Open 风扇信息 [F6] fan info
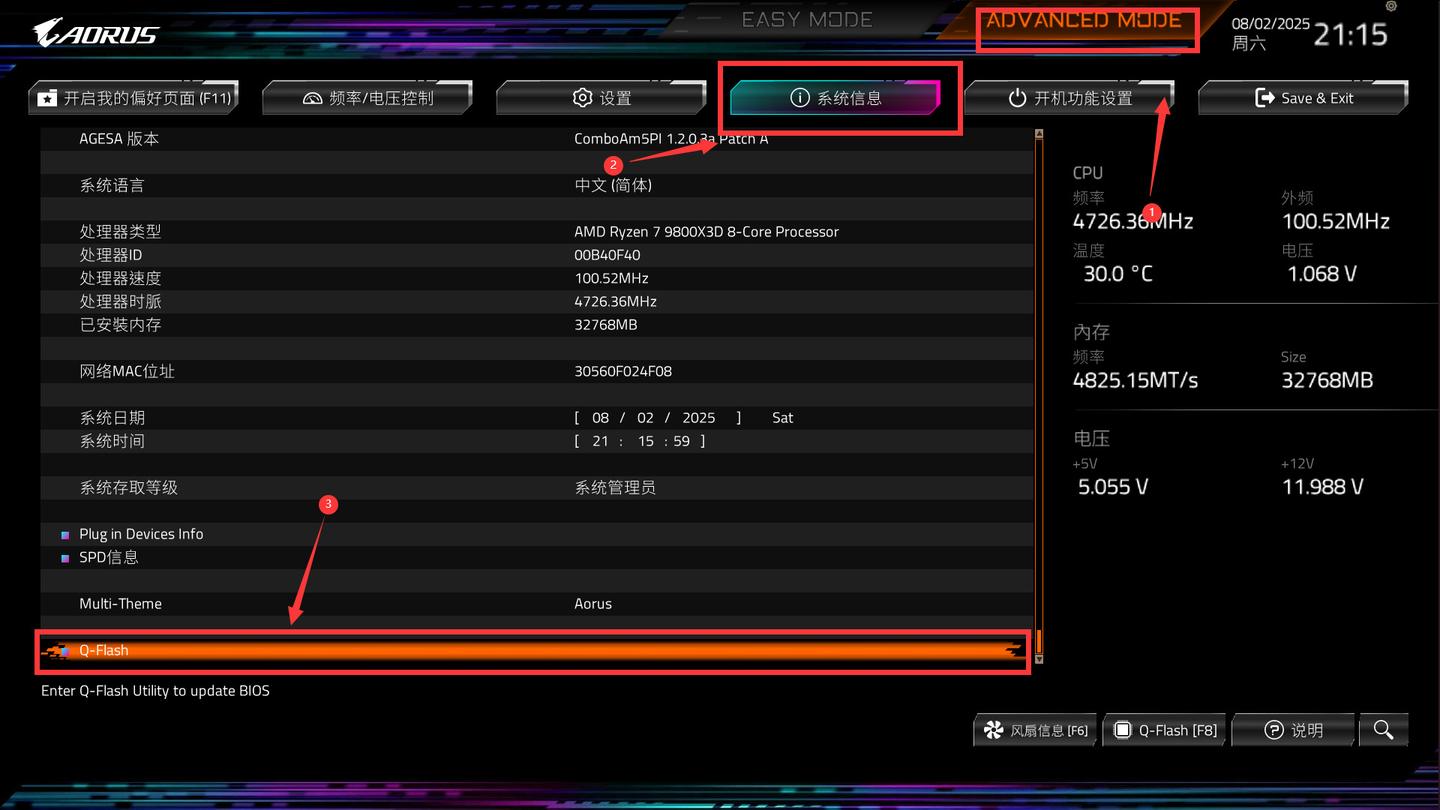This screenshot has height=810, width=1440. pos(1036,730)
